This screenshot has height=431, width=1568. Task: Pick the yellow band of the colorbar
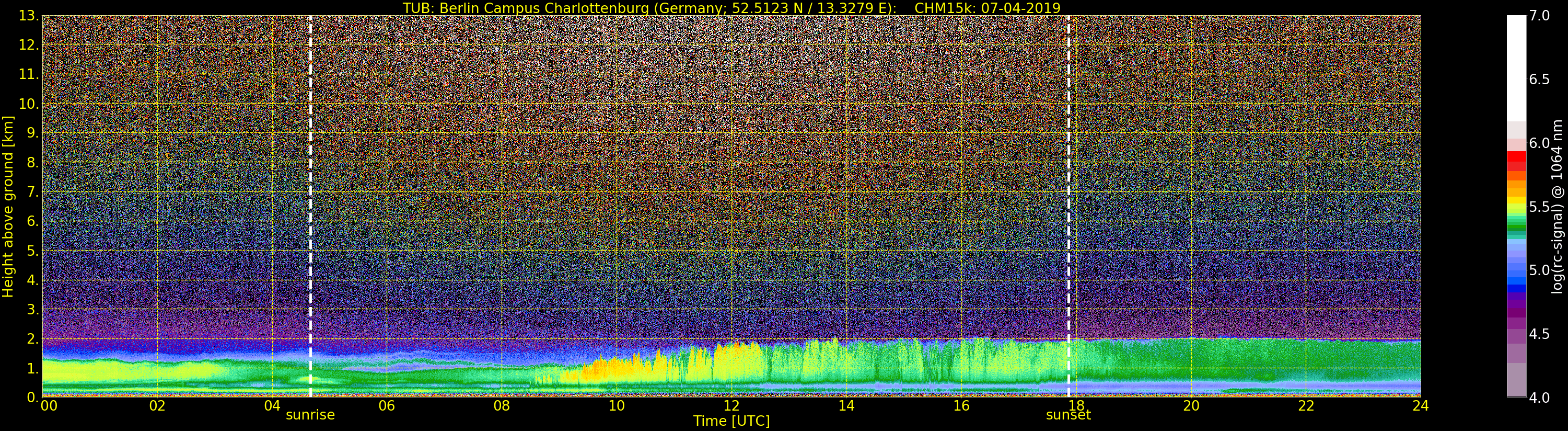1516,200
